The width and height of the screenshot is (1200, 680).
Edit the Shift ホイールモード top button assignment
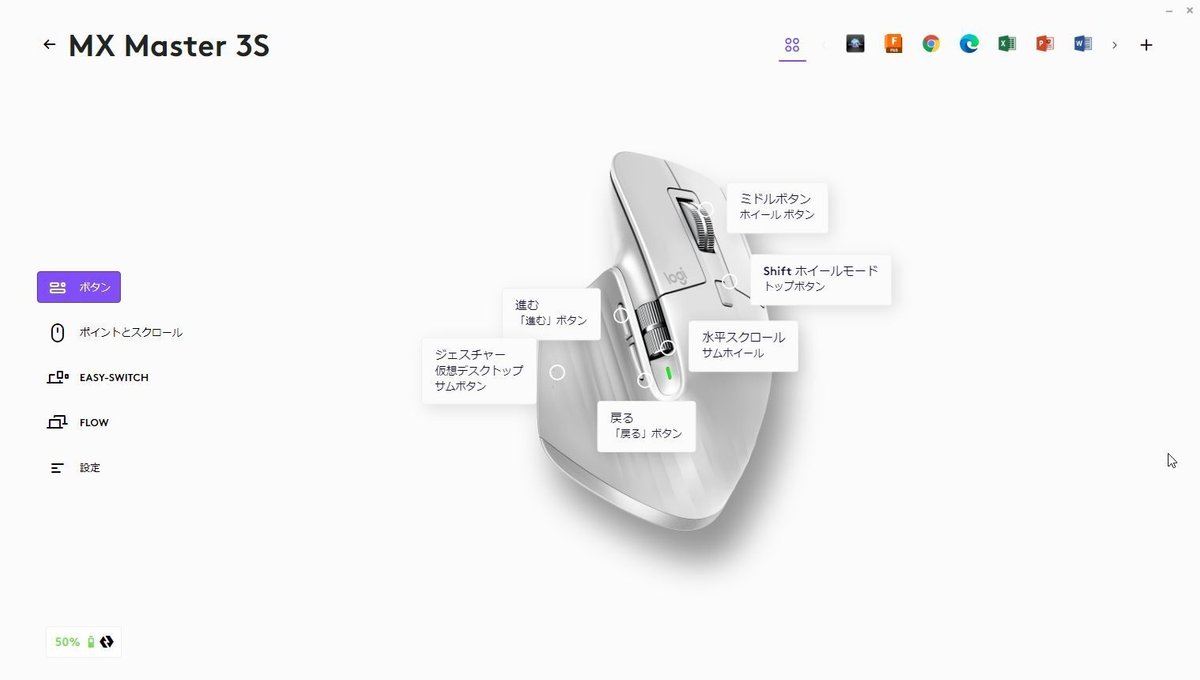click(820, 279)
